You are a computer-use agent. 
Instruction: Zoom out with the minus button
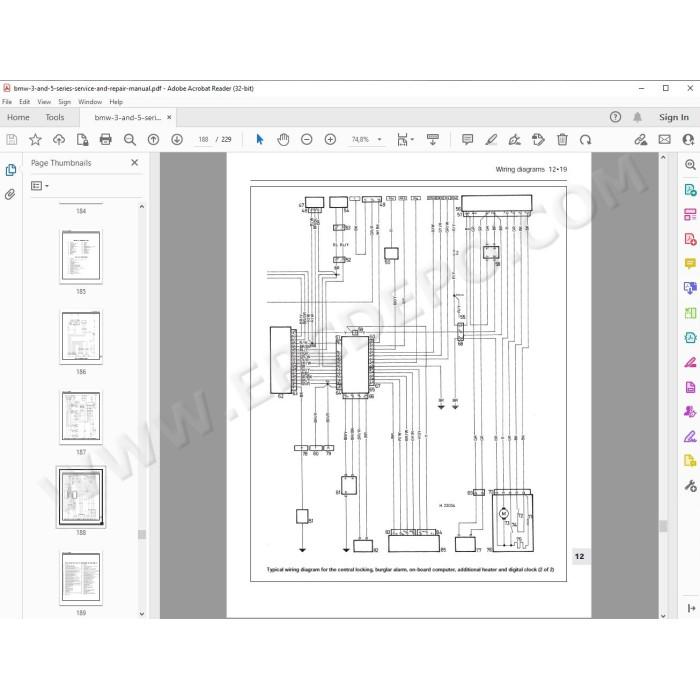point(307,140)
